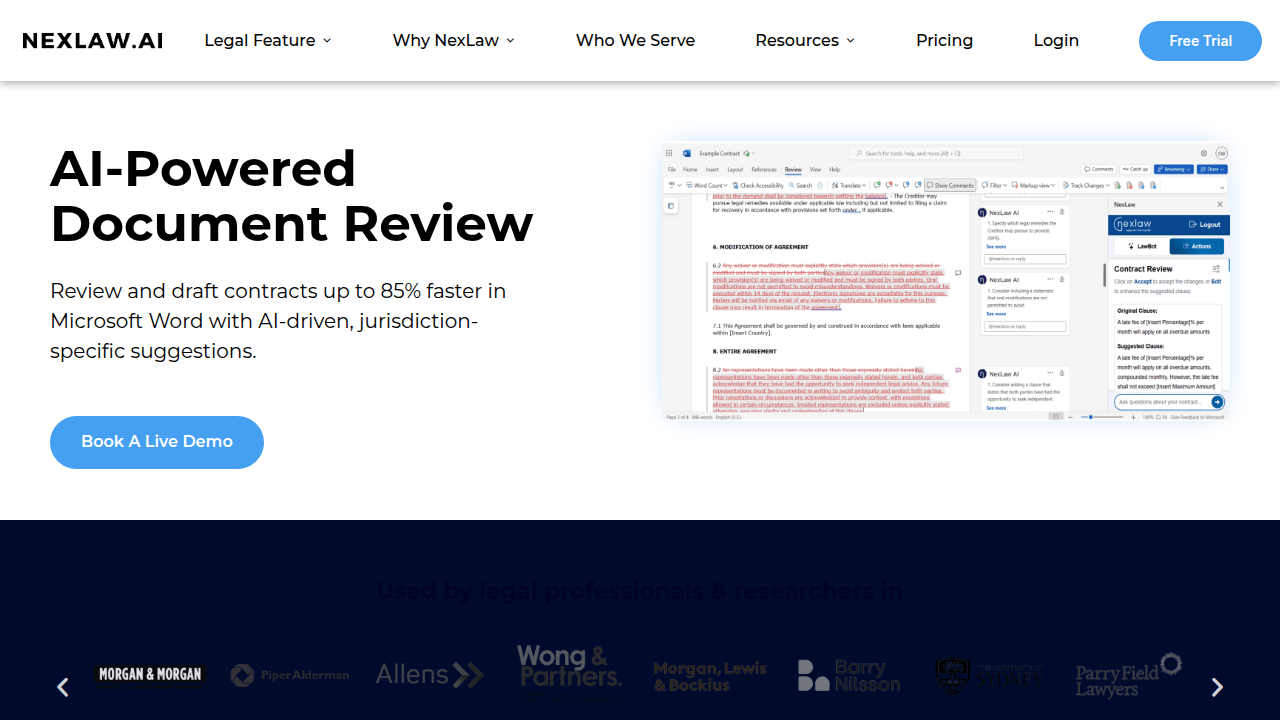The height and width of the screenshot is (720, 1280).
Task: Click the Word document review screenshot
Action: click(x=946, y=281)
